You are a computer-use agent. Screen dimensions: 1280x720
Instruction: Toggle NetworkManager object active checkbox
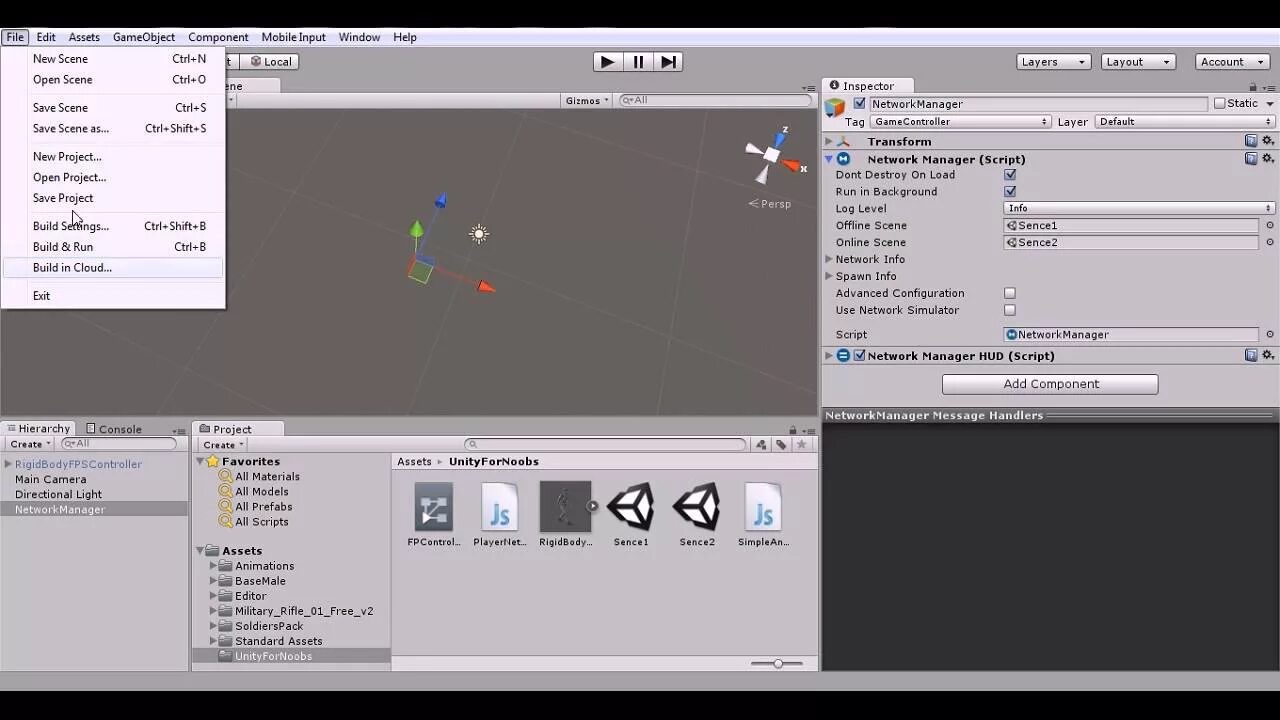point(859,104)
